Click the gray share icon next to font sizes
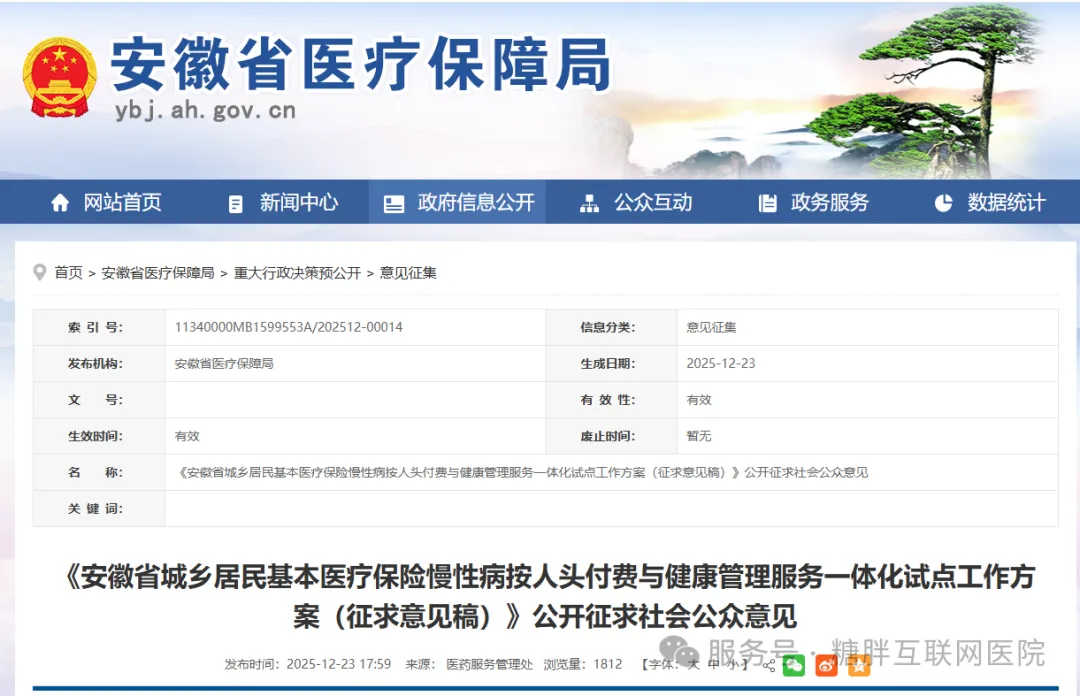This screenshot has height=696, width=1080. coord(769,666)
